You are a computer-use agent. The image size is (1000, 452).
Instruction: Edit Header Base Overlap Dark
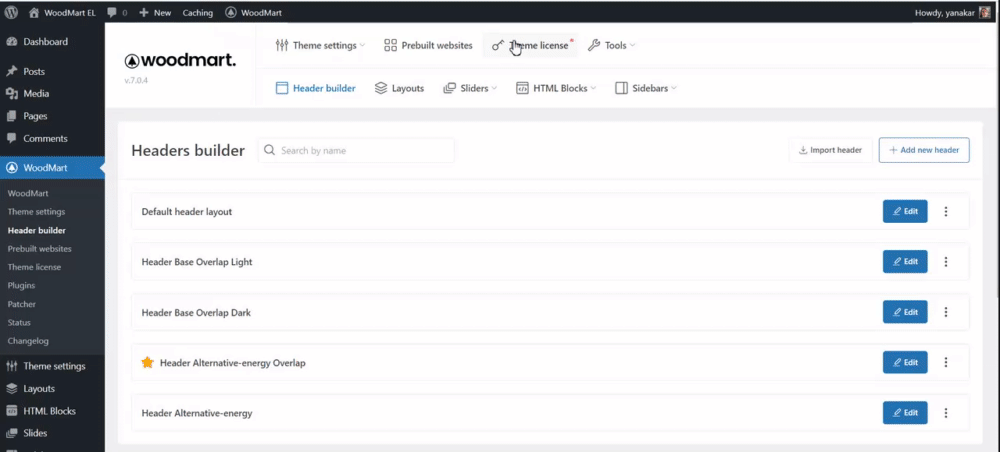coord(905,312)
